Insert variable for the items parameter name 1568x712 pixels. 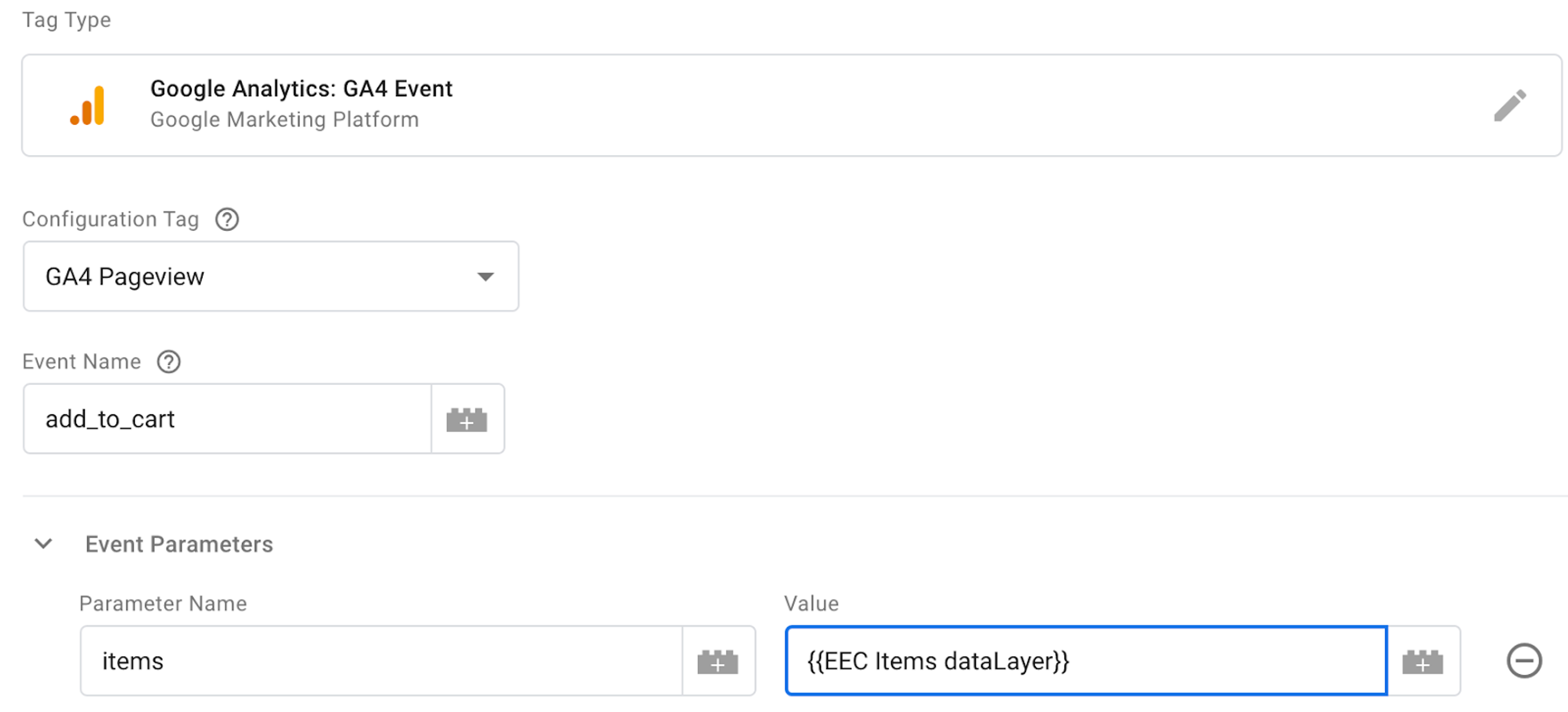pos(718,662)
